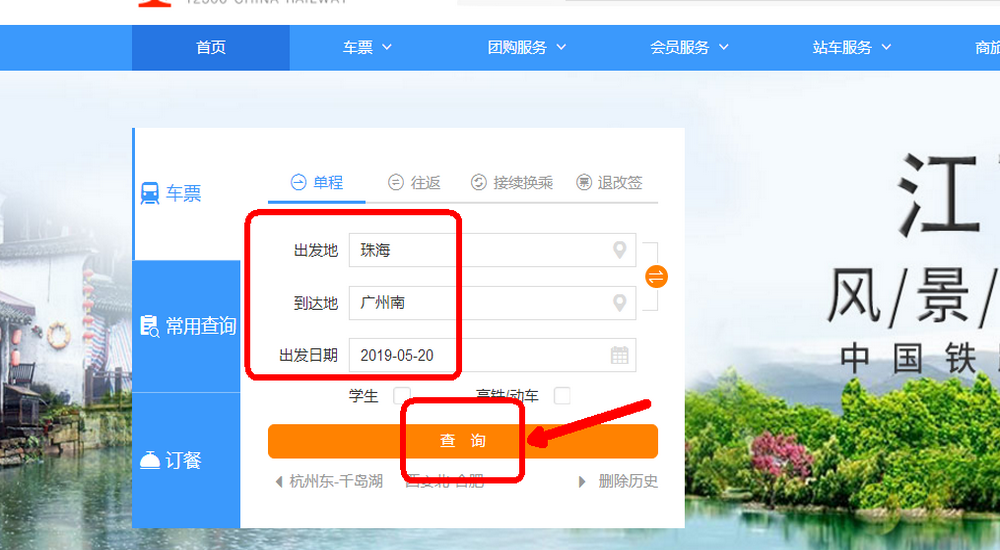Click 杭州东-千岛湖 history link

click(x=336, y=481)
